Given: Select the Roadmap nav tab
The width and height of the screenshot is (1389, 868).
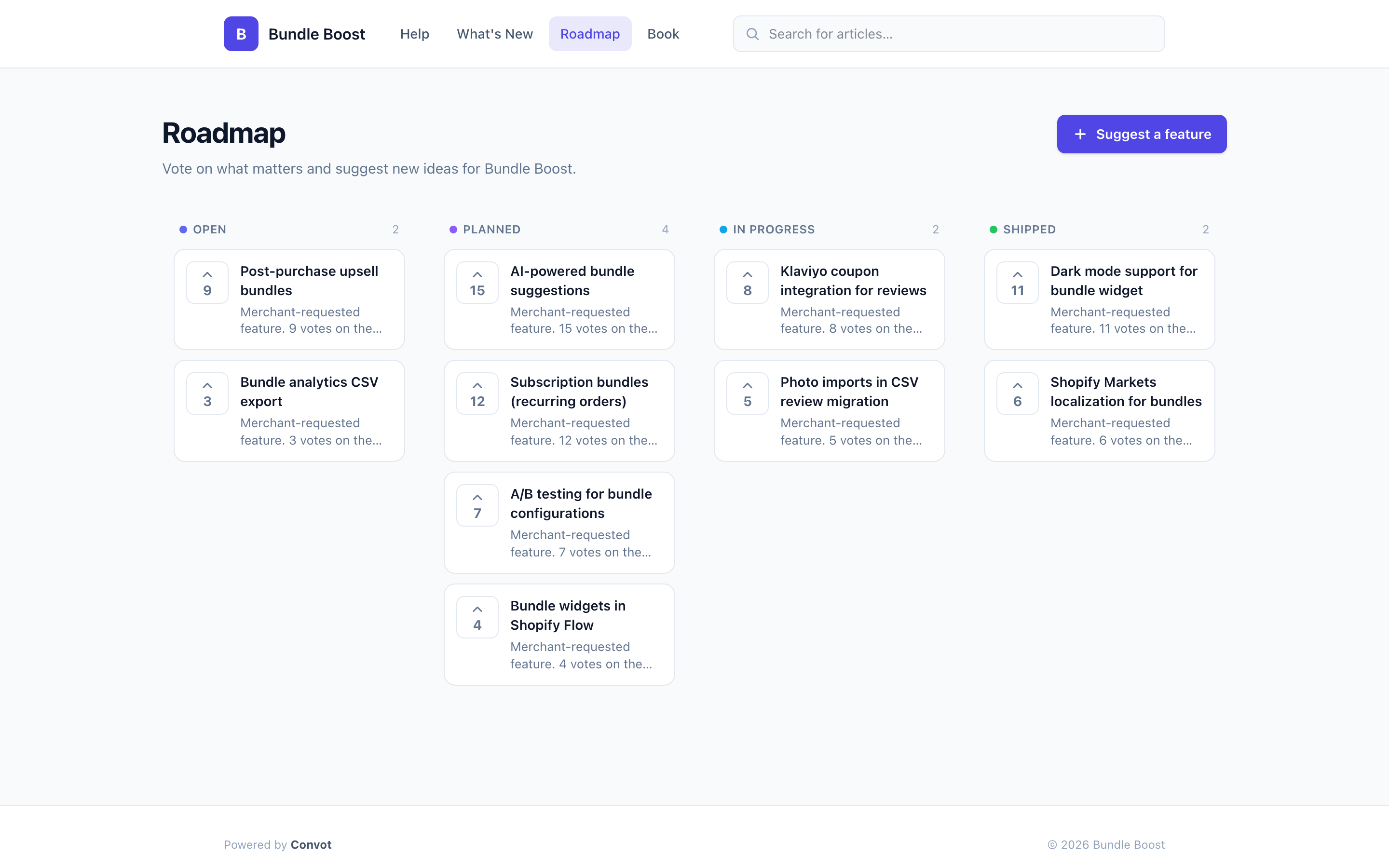Looking at the screenshot, I should tap(590, 34).
